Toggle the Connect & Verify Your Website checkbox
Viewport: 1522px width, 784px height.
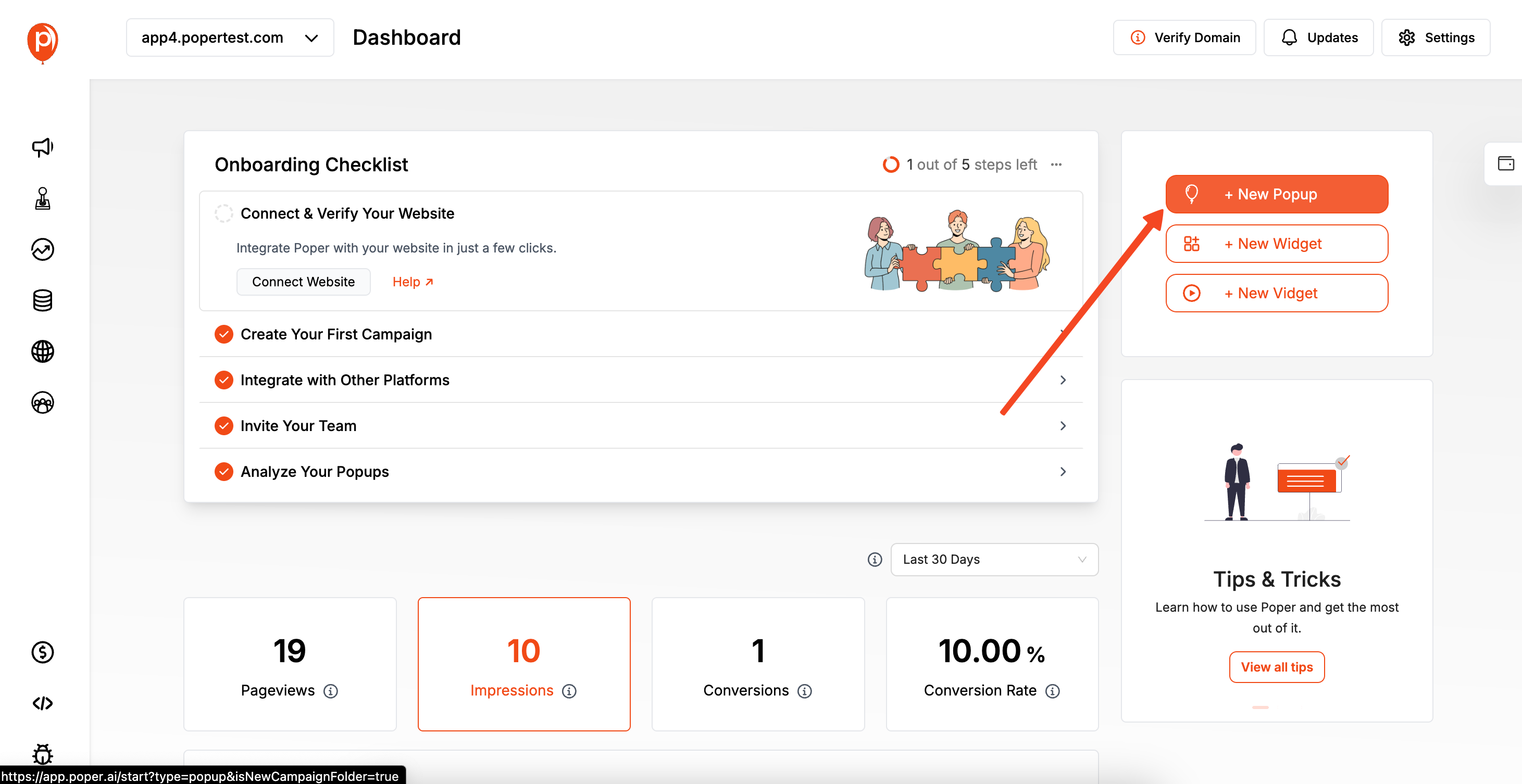point(223,213)
